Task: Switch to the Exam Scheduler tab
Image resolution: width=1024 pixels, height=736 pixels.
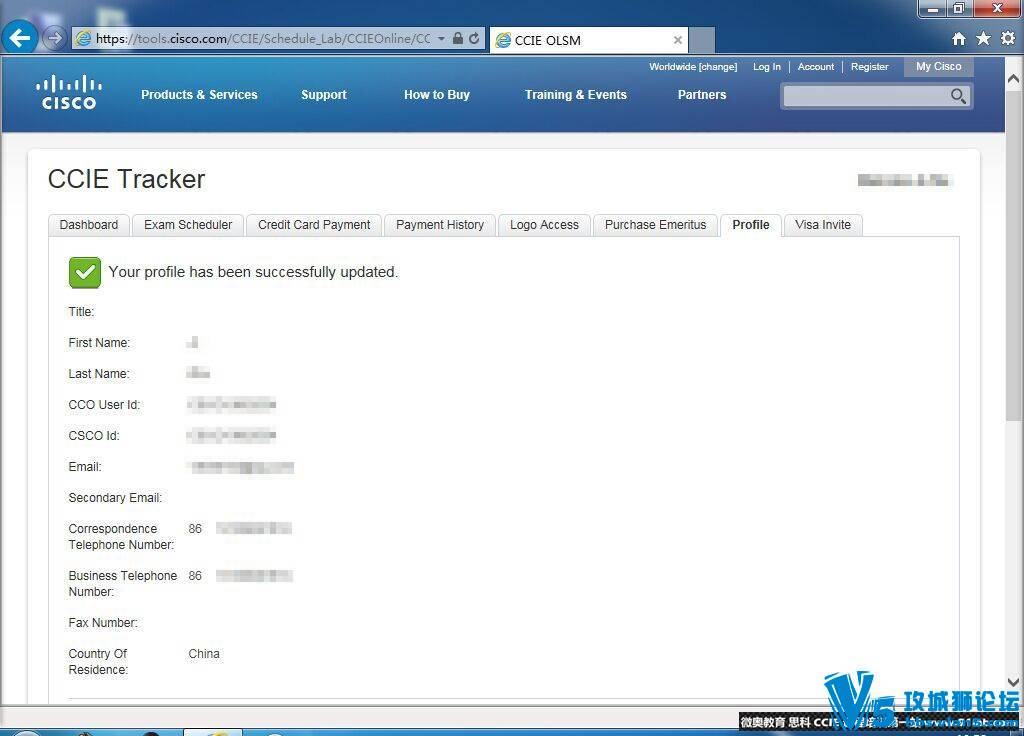Action: coord(188,225)
